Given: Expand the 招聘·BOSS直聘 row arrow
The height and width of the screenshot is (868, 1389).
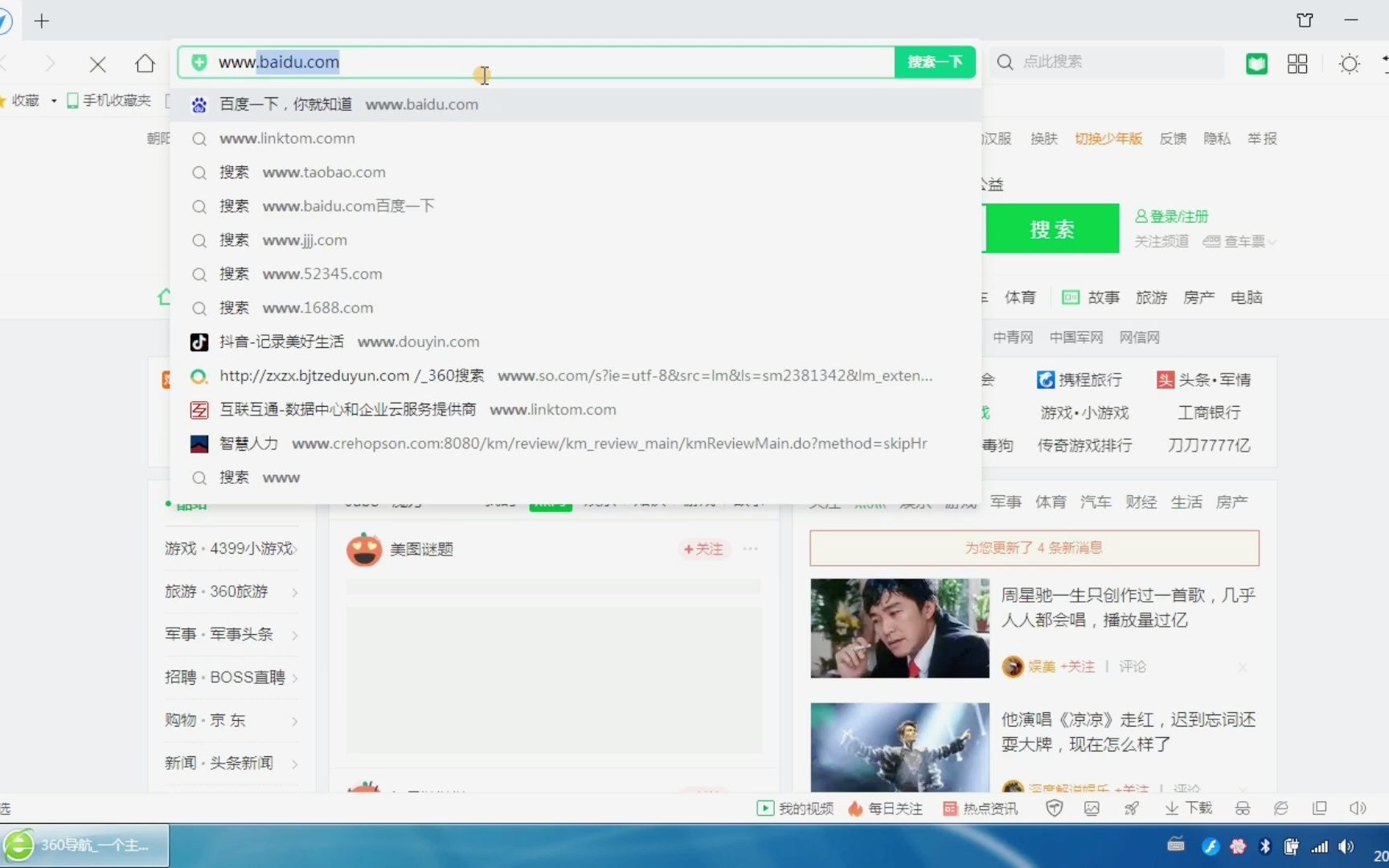Looking at the screenshot, I should coord(295,678).
